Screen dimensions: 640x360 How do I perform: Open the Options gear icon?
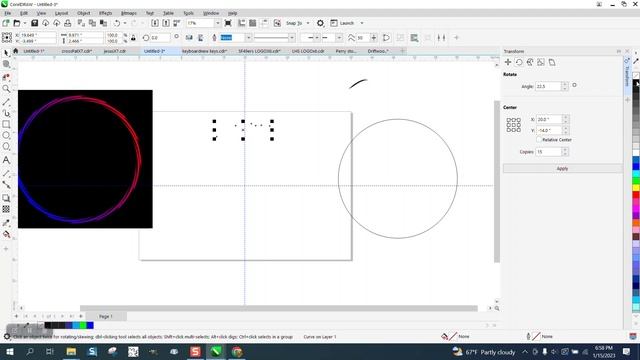320,23
